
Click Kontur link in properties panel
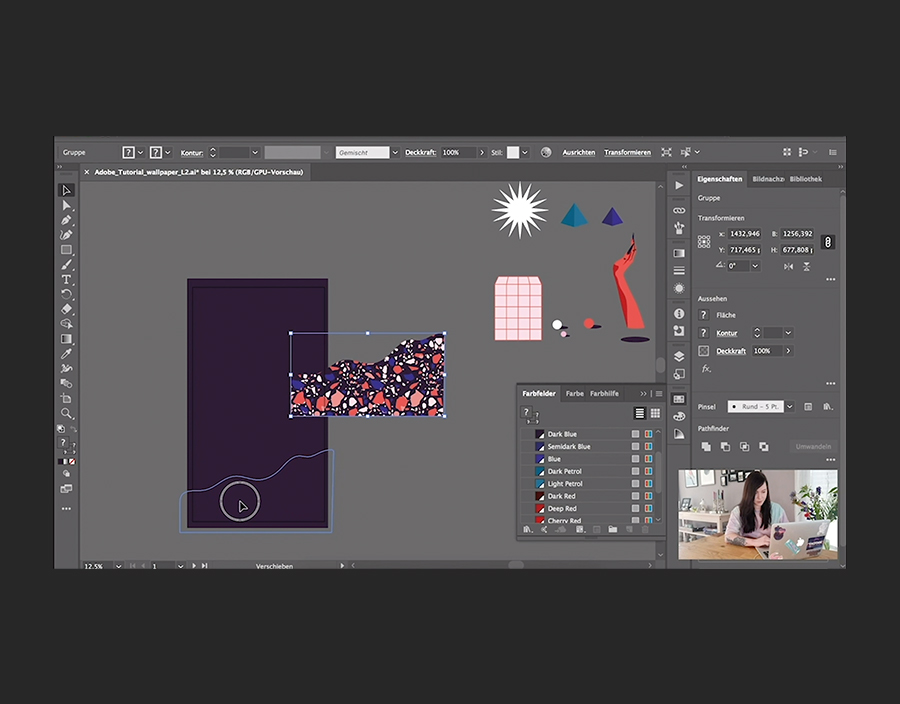727,333
